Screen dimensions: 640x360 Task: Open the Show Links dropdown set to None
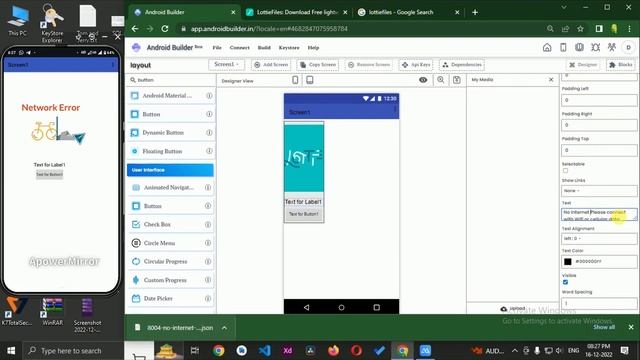[599, 191]
